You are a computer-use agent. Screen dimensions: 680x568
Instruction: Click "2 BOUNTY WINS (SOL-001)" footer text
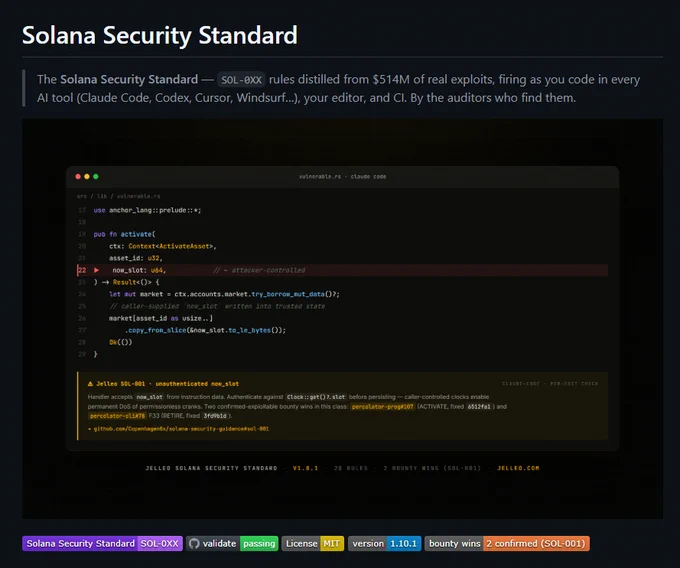point(432,468)
